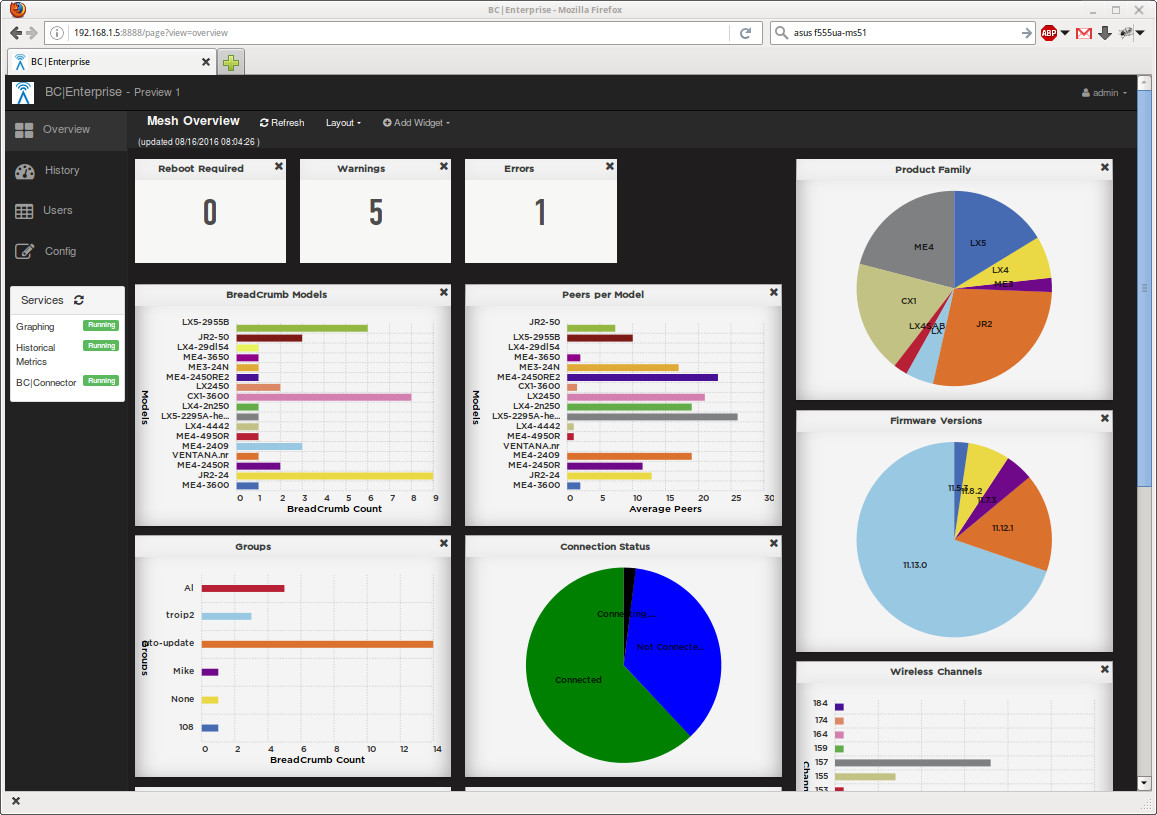1157x815 pixels.
Task: Select Users in the sidebar
Action: point(57,211)
